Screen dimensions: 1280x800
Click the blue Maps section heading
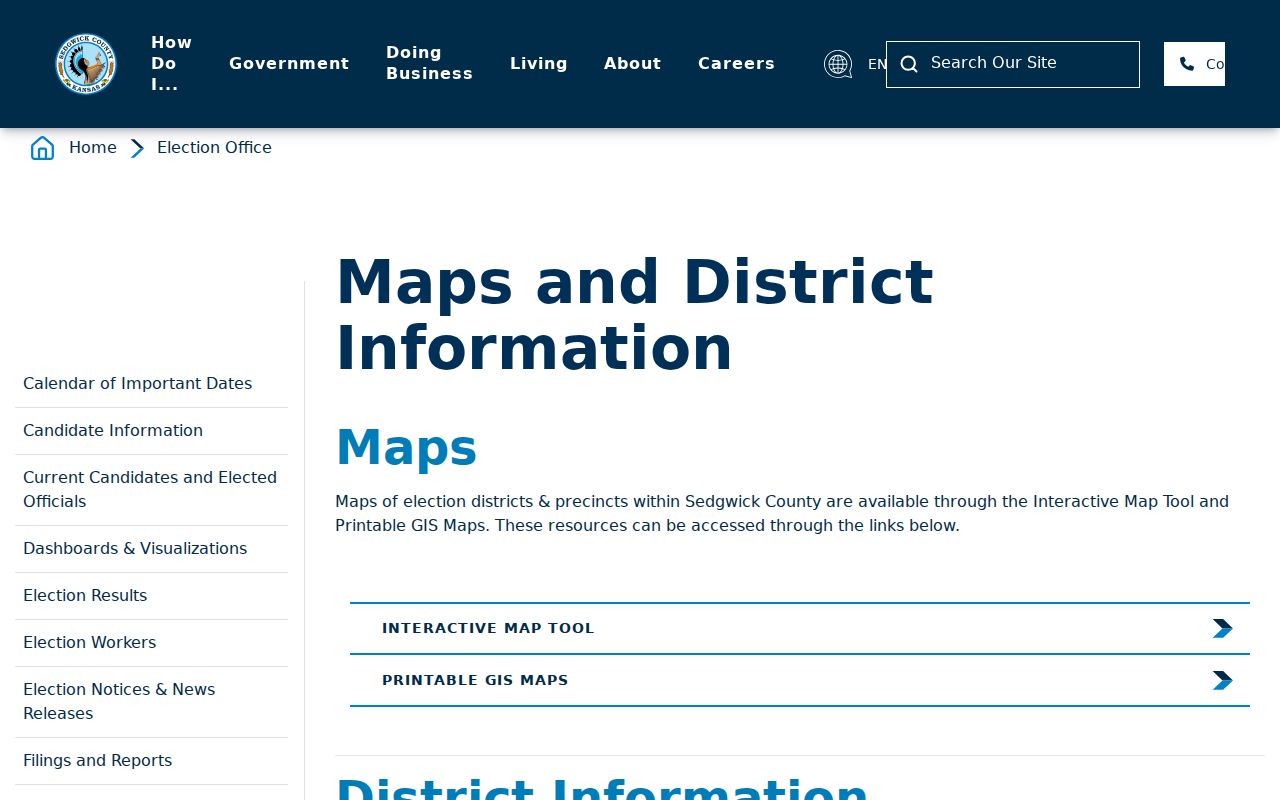(406, 447)
